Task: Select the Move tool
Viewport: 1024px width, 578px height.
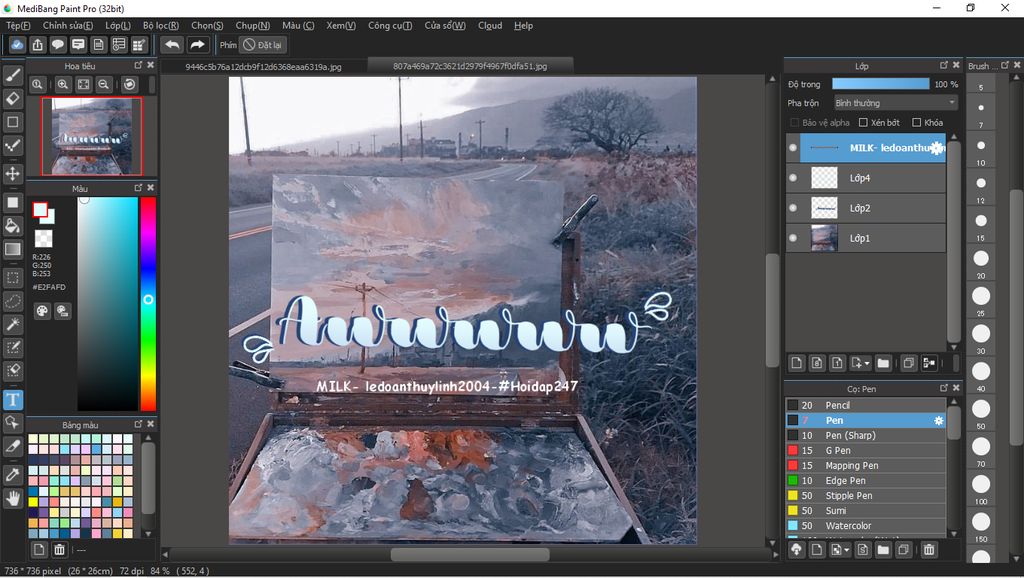Action: tap(12, 174)
